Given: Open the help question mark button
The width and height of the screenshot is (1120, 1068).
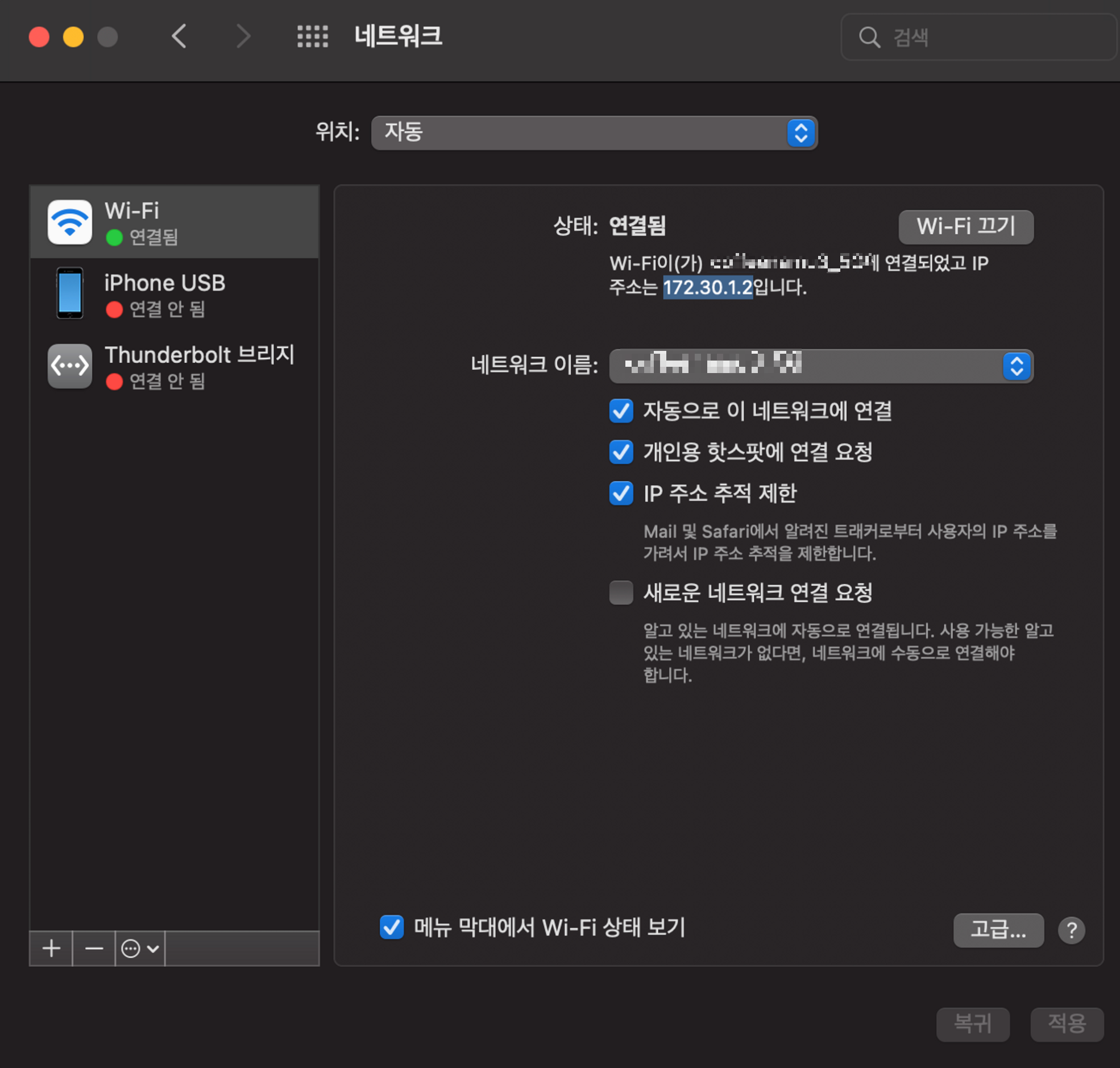Looking at the screenshot, I should [1071, 930].
